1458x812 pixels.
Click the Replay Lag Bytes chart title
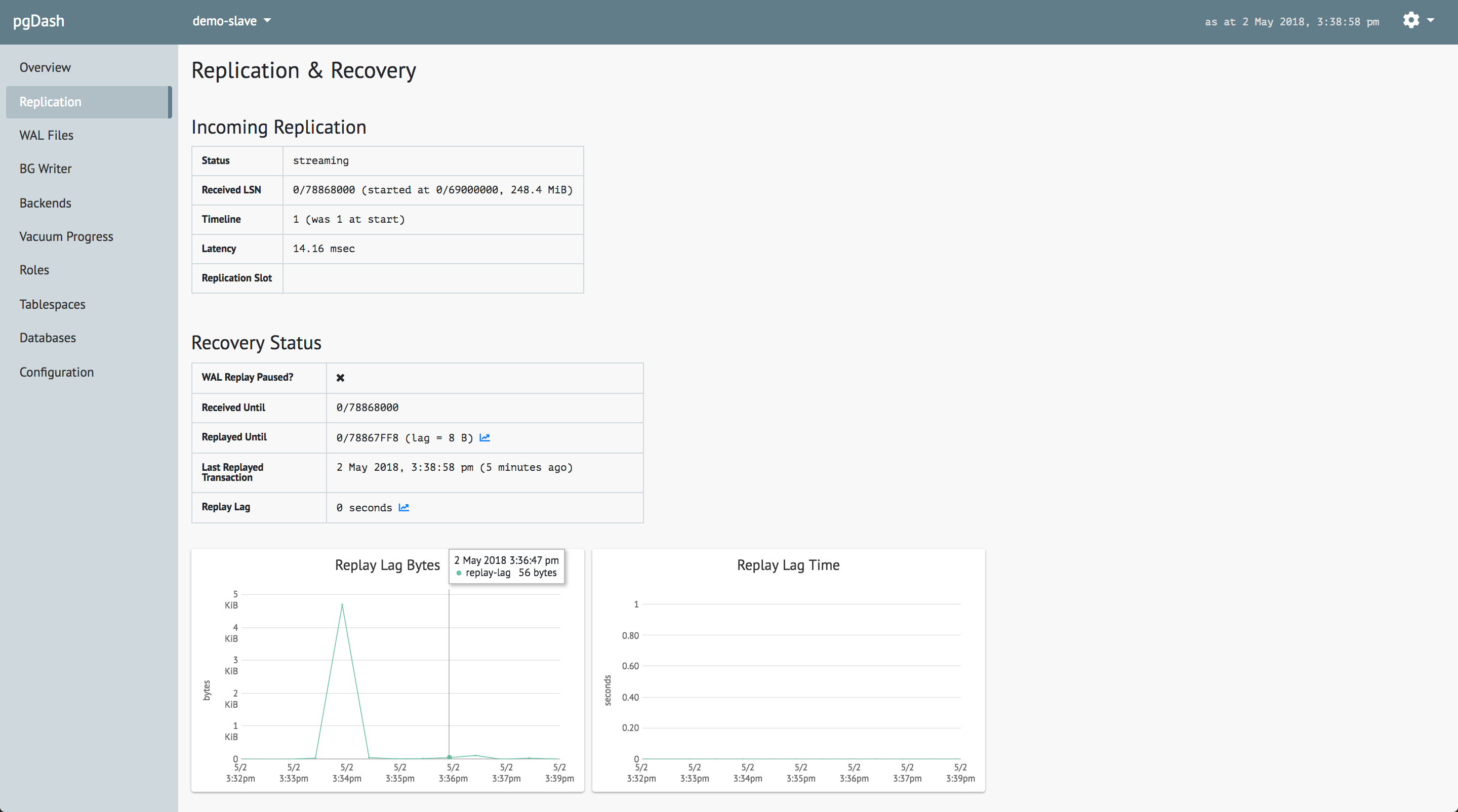pos(388,565)
